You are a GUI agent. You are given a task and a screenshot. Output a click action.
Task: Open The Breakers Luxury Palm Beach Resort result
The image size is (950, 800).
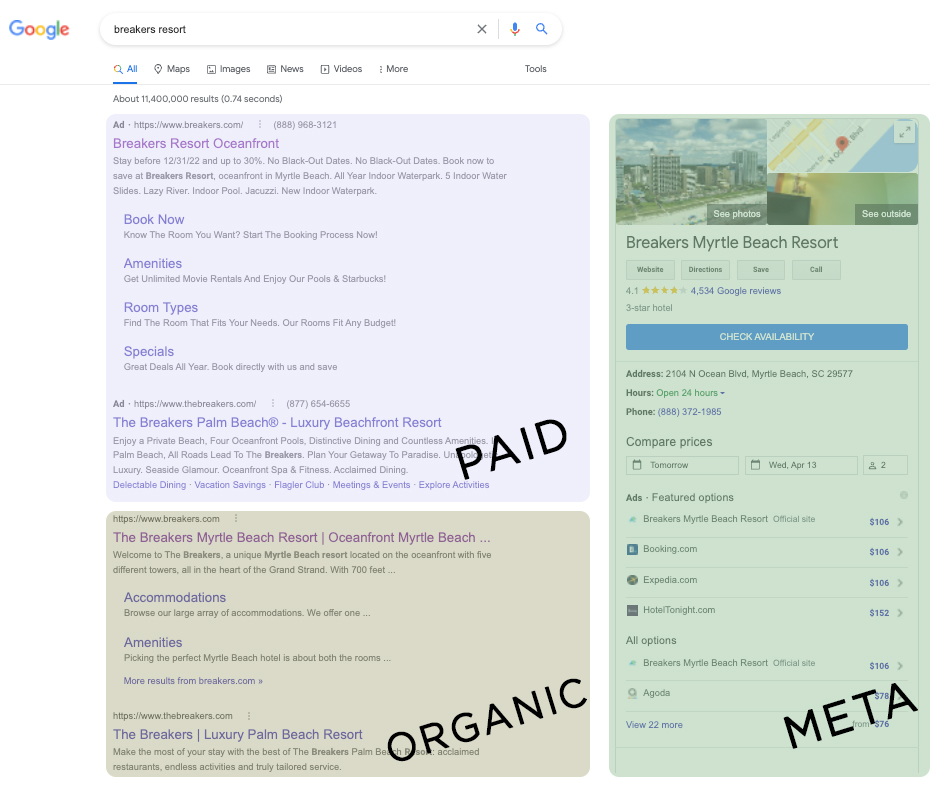click(238, 735)
